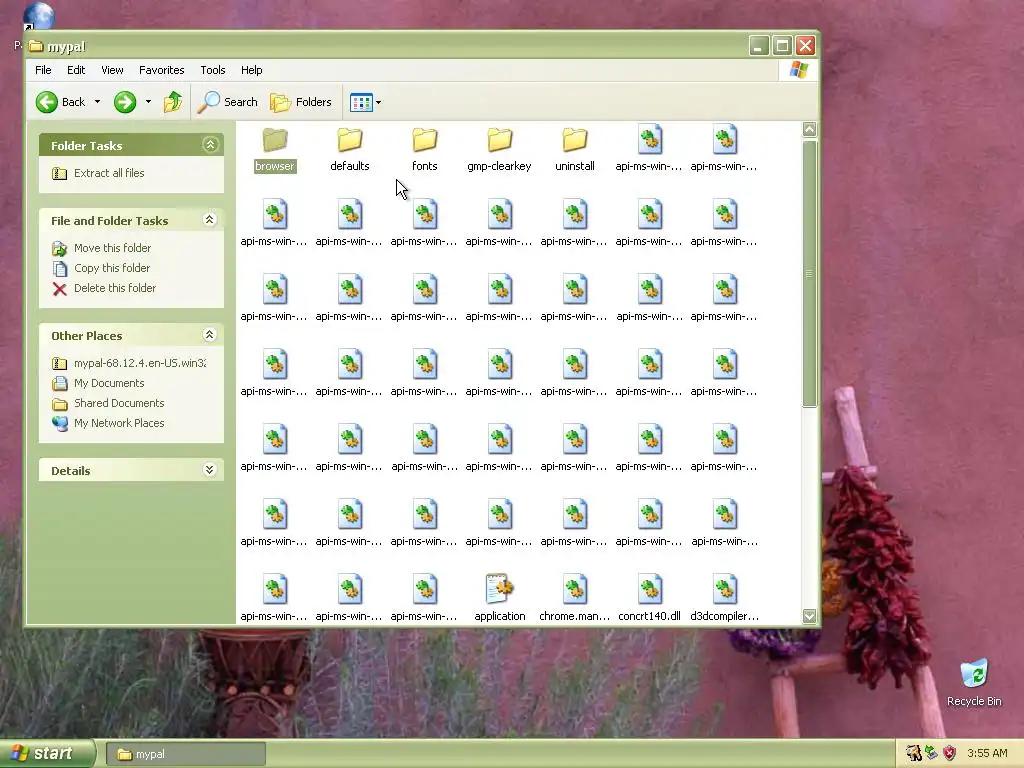
Task: Click the vertical scrollbar thumb
Action: click(809, 273)
